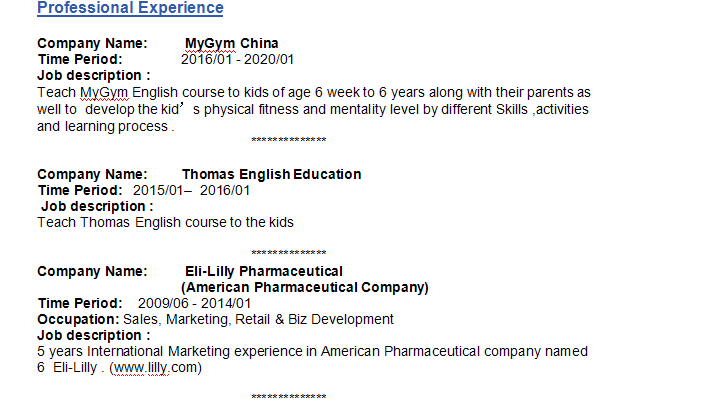Click the 5 years International Marketing sentence
Viewport: 717px width, 403px height.
pyautogui.click(x=312, y=352)
